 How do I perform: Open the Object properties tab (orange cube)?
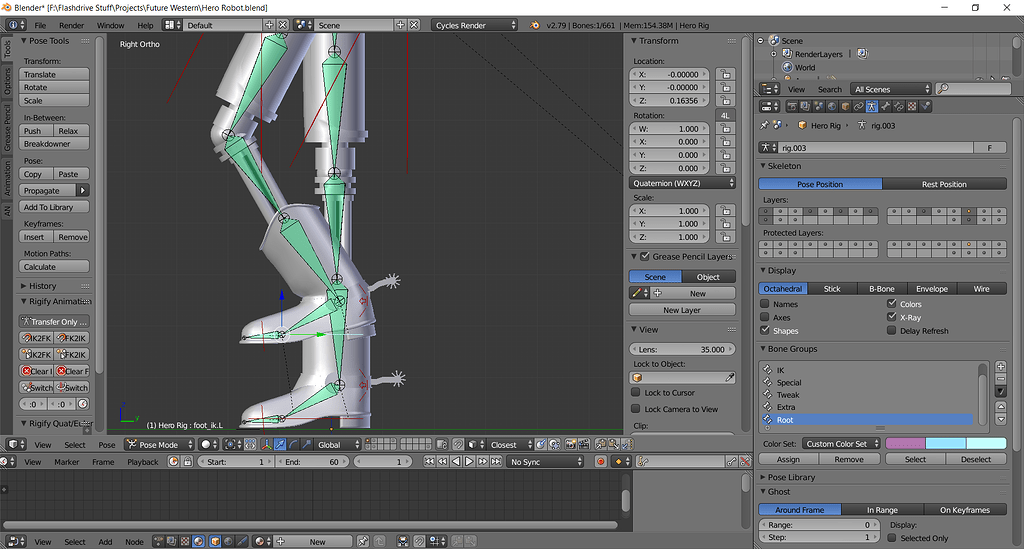click(x=845, y=106)
